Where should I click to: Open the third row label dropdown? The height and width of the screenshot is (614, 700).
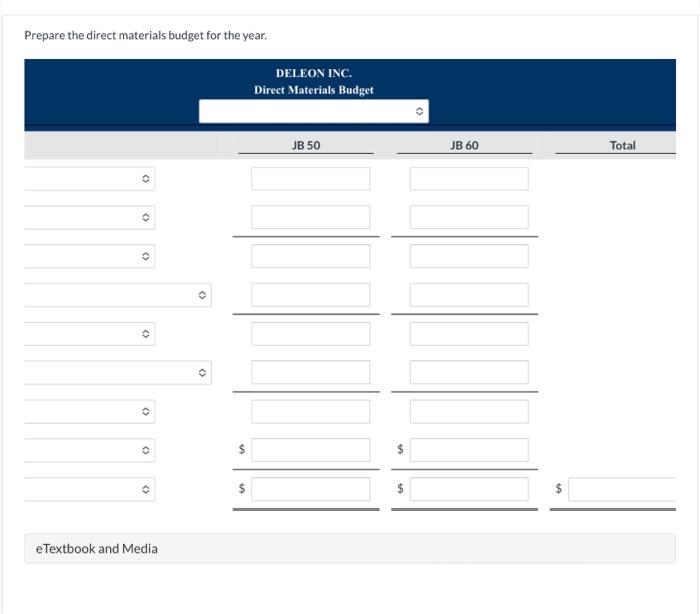point(90,256)
